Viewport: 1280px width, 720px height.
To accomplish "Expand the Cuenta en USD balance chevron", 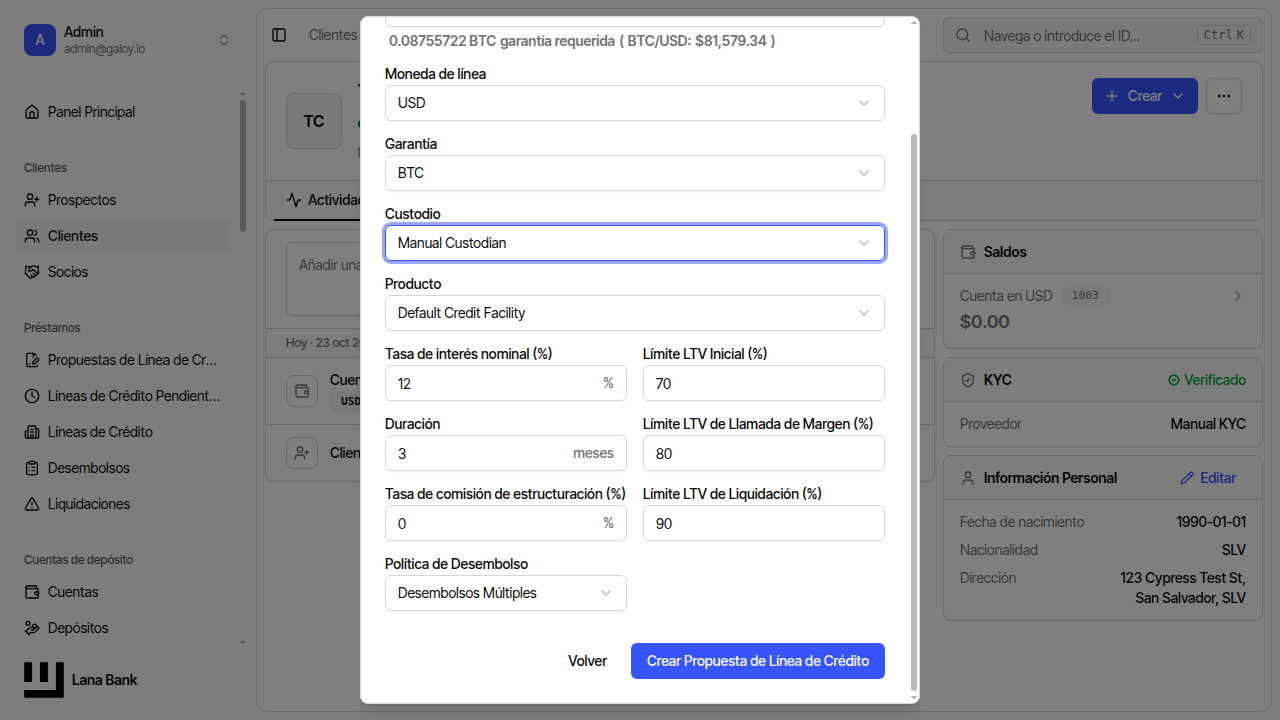I will (1238, 296).
